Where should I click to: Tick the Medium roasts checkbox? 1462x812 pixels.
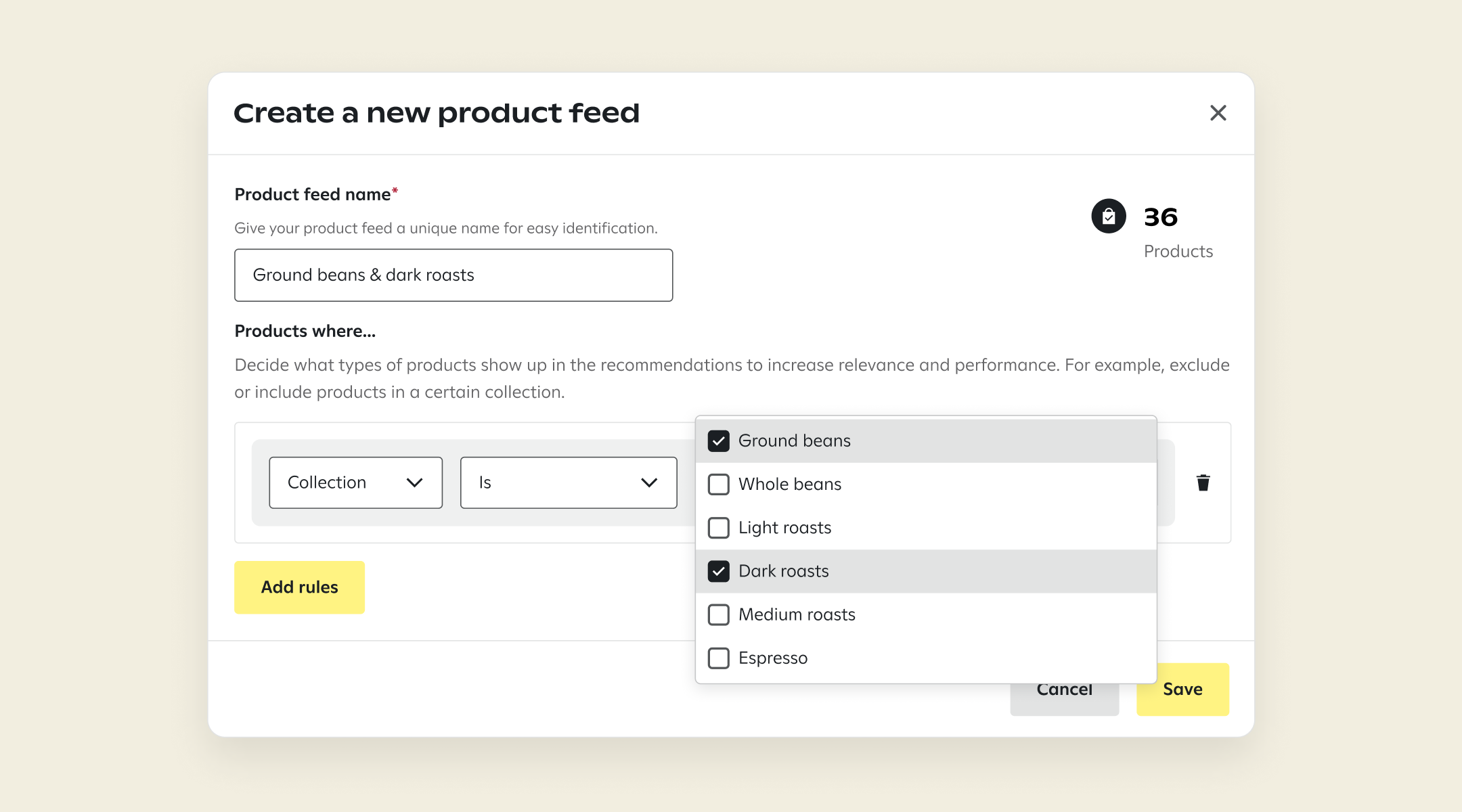[718, 614]
